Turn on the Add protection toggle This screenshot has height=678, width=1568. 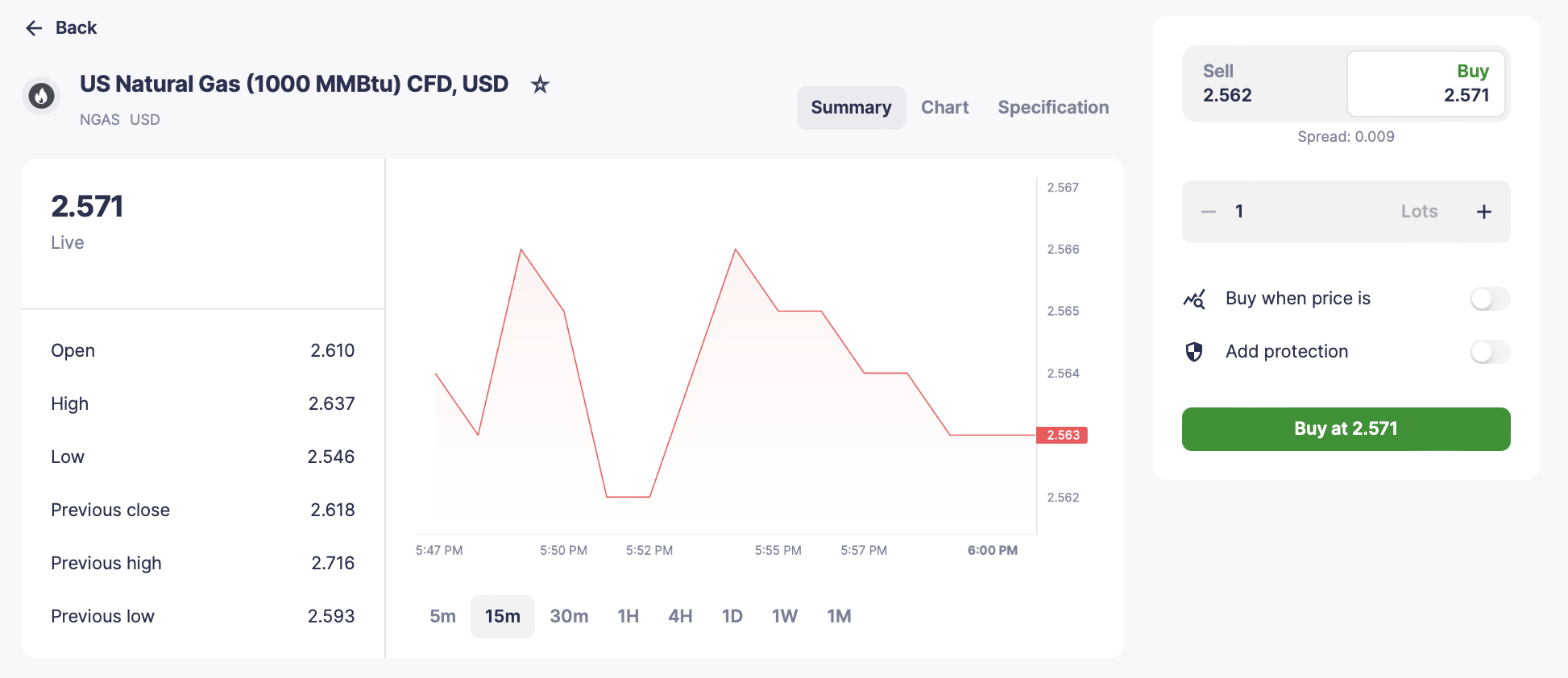point(1490,352)
